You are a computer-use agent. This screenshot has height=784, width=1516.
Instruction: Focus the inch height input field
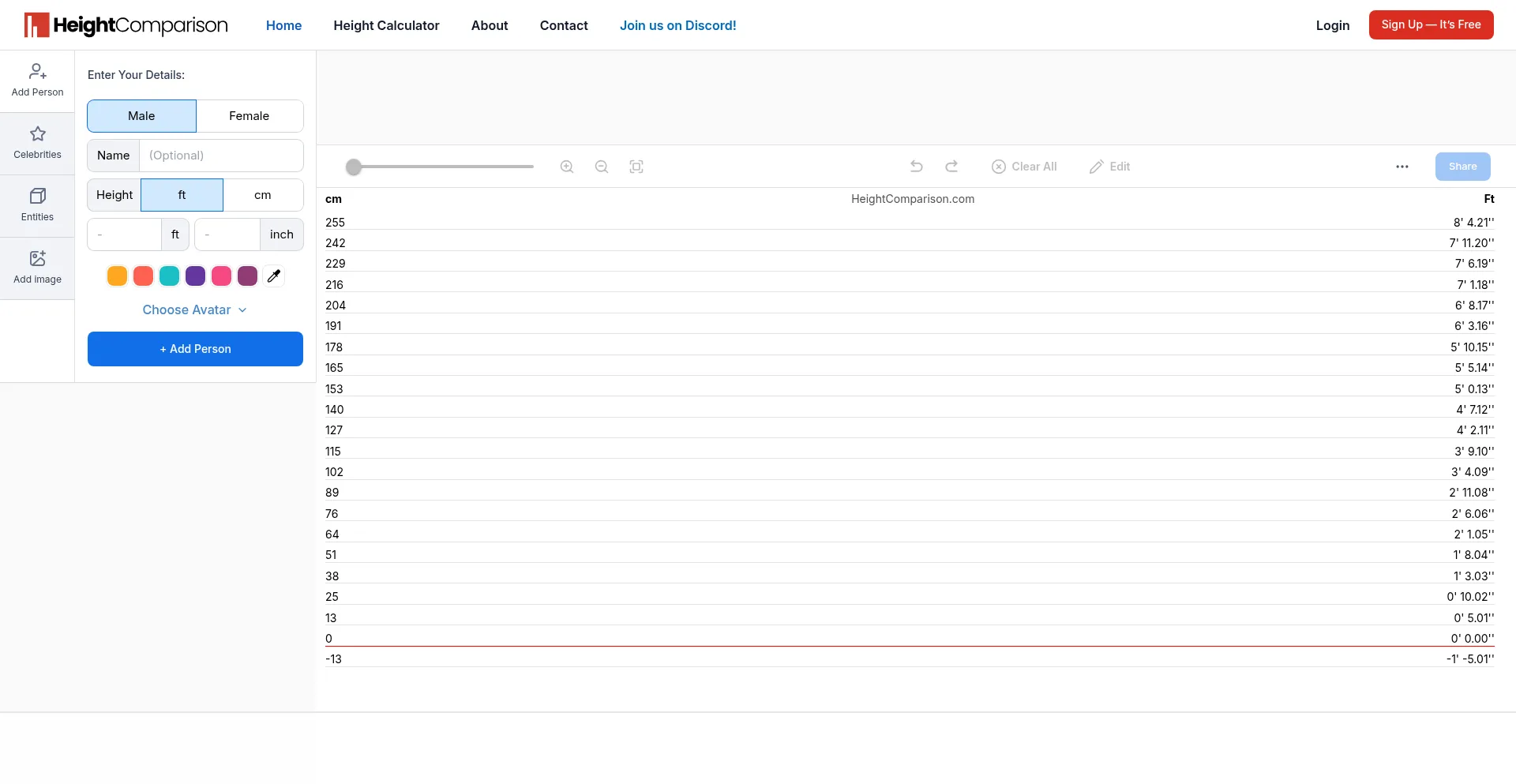click(x=227, y=234)
